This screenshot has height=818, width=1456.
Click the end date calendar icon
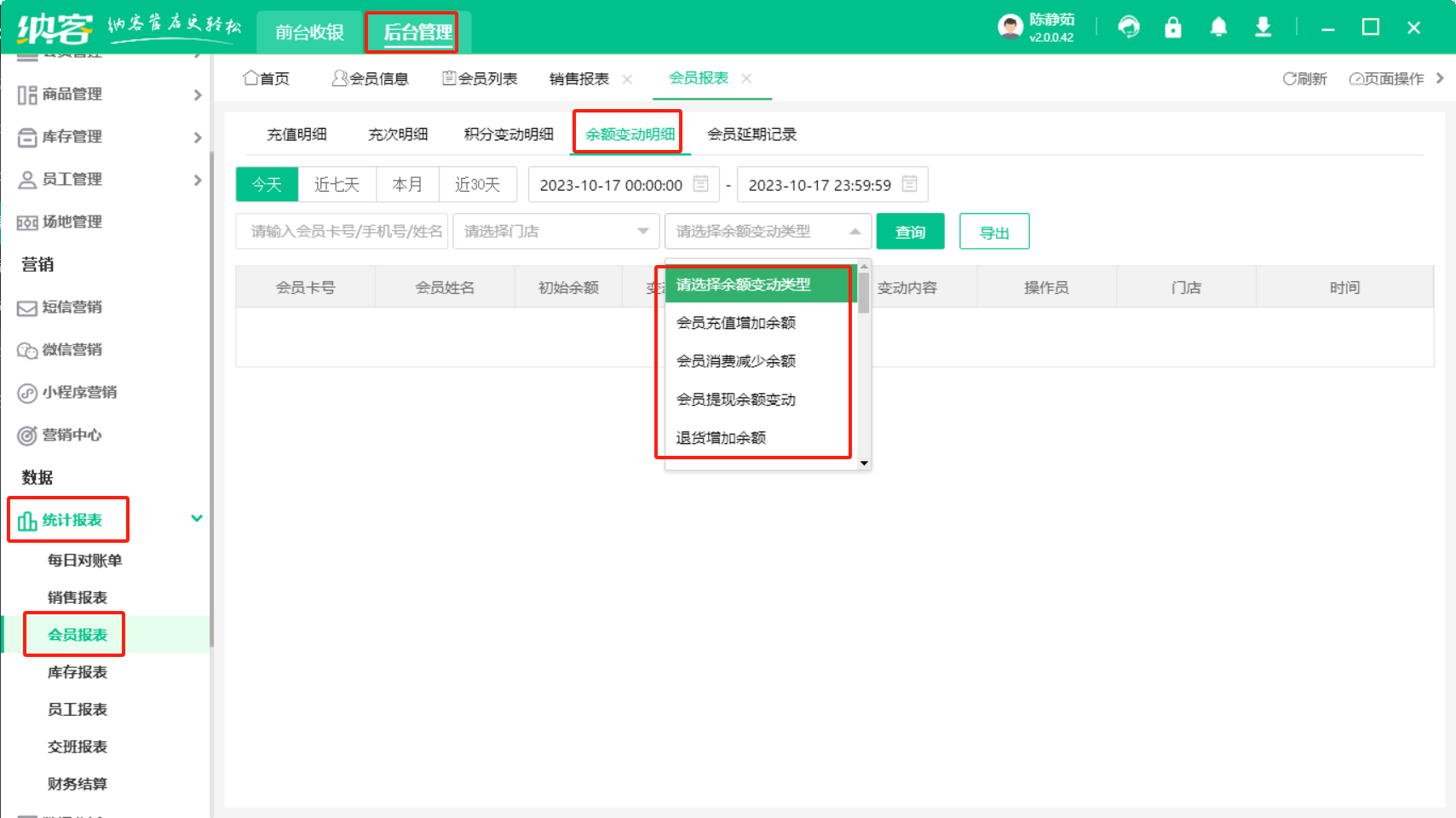coord(909,184)
